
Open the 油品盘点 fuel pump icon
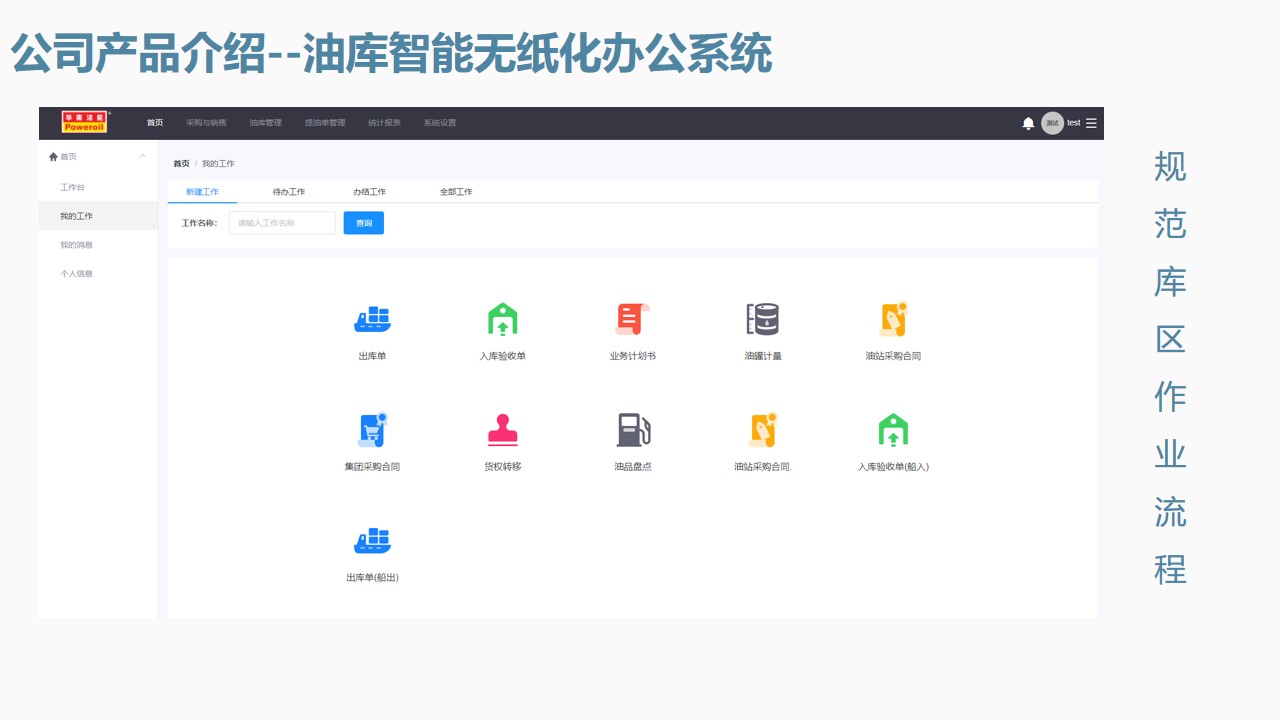[633, 430]
